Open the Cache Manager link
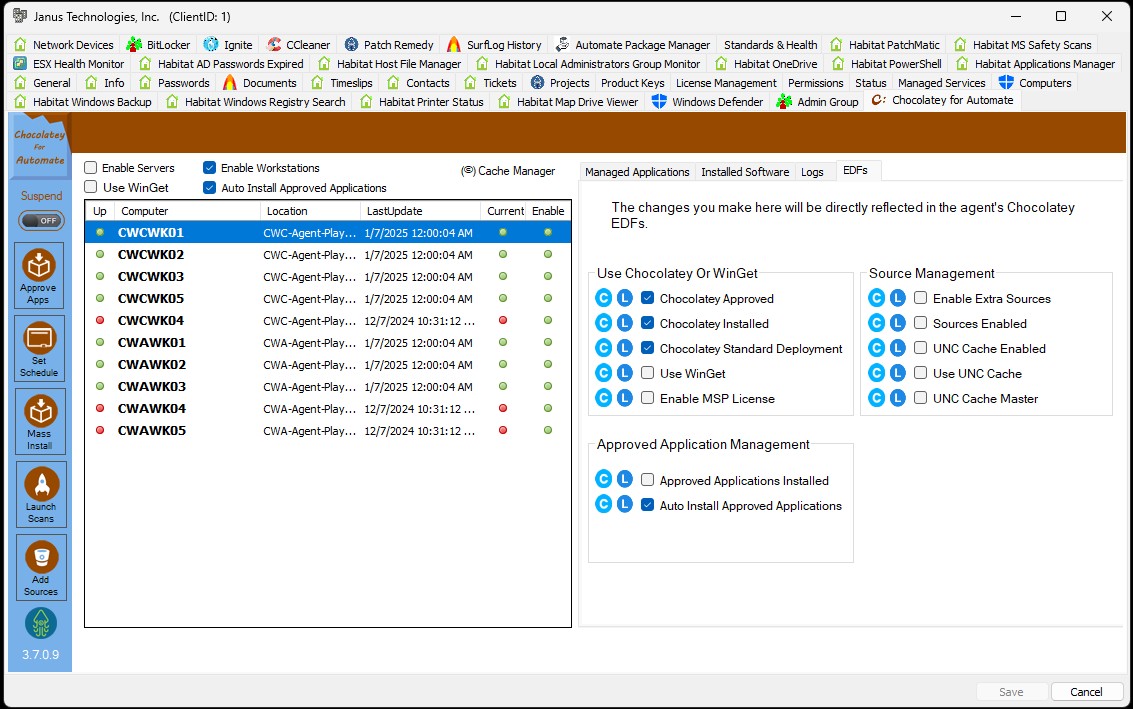This screenshot has height=709, width=1133. pyautogui.click(x=508, y=171)
